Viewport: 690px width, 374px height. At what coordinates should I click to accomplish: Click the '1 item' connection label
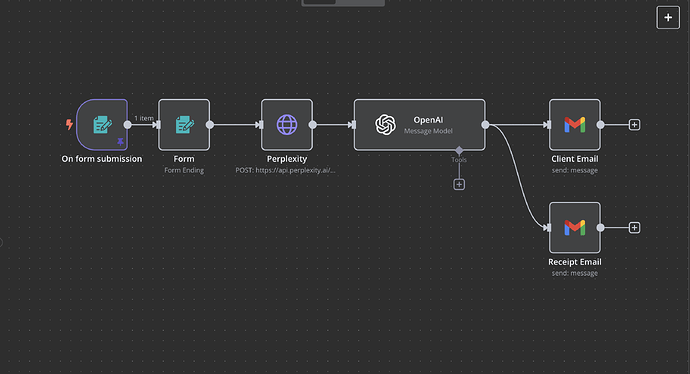click(x=144, y=118)
